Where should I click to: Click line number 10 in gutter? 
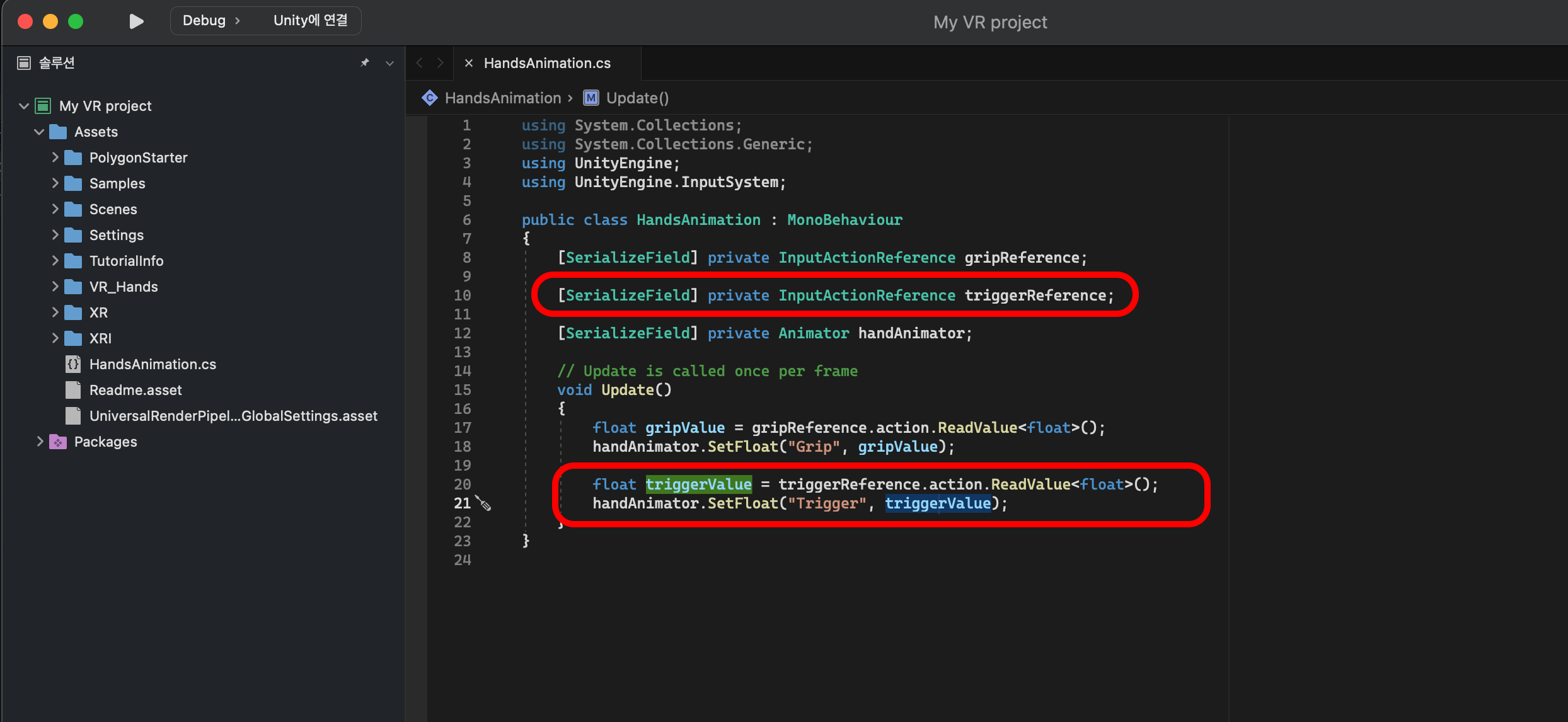(462, 295)
